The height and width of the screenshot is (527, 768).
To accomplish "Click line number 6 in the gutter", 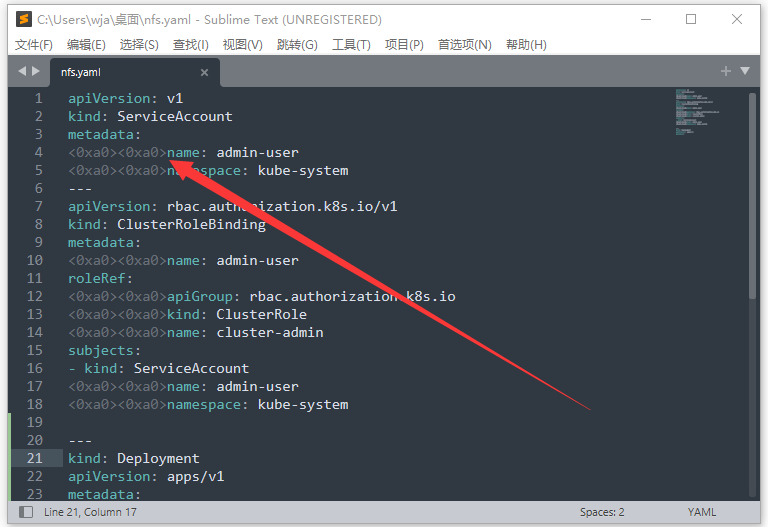I will (x=38, y=189).
